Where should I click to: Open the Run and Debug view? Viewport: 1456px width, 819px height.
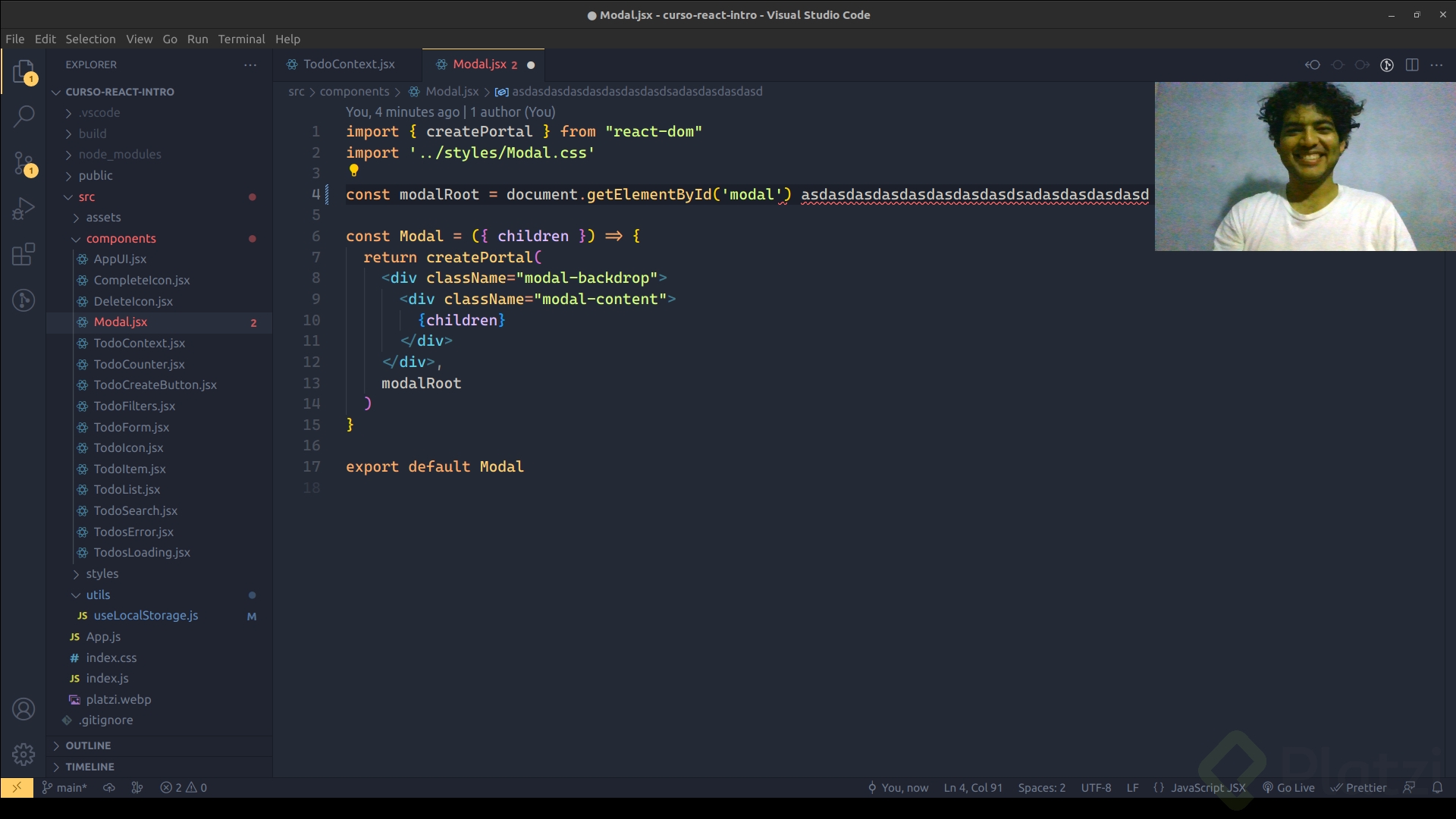(x=24, y=209)
